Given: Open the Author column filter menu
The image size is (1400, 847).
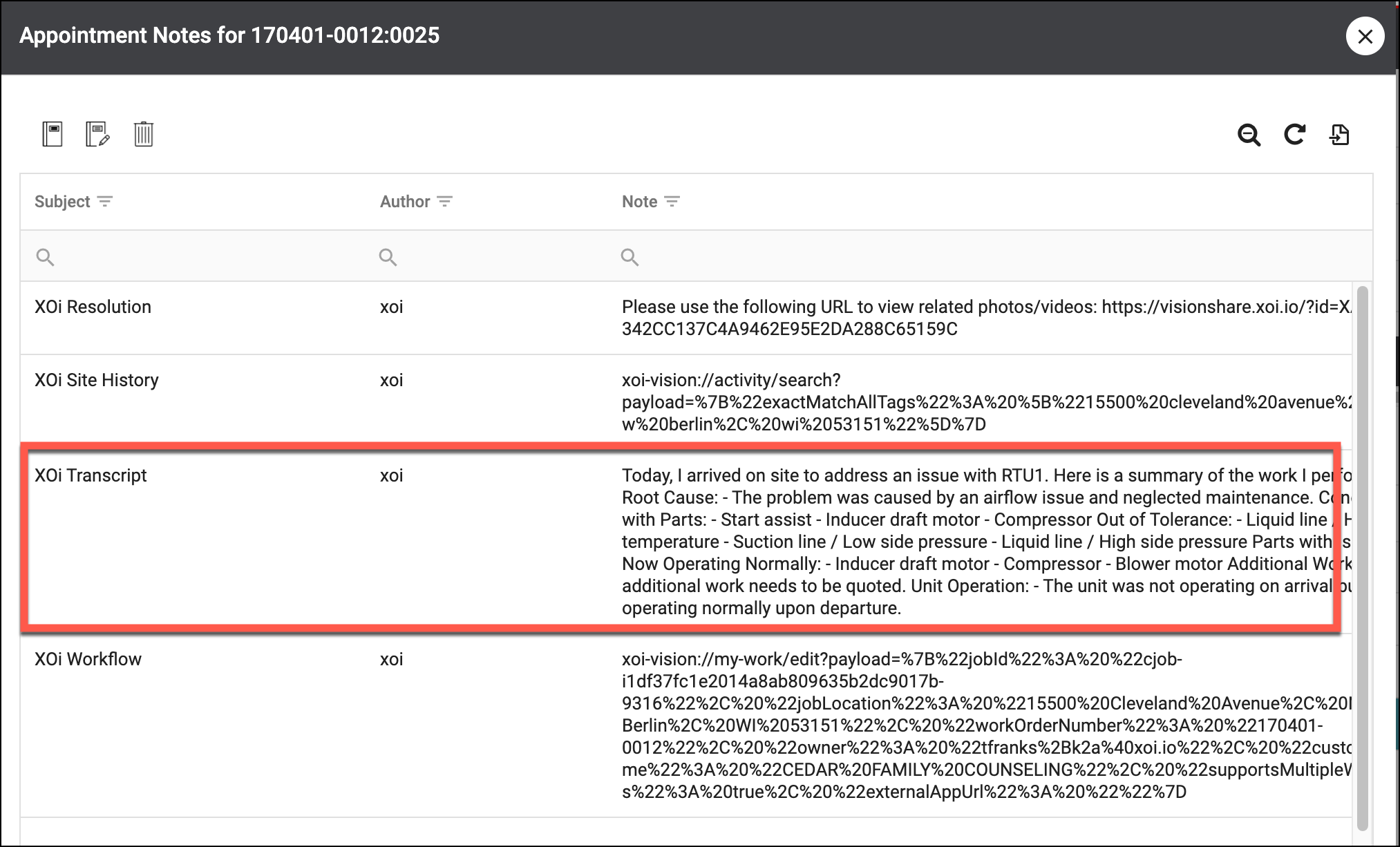Looking at the screenshot, I should tap(445, 202).
